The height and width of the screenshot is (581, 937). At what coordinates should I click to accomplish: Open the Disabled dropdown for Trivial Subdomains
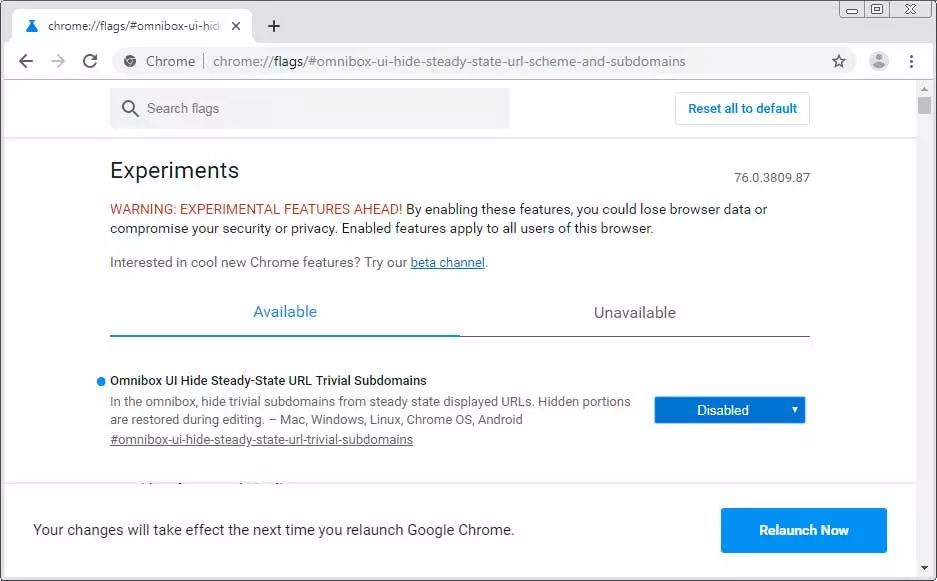(x=729, y=410)
